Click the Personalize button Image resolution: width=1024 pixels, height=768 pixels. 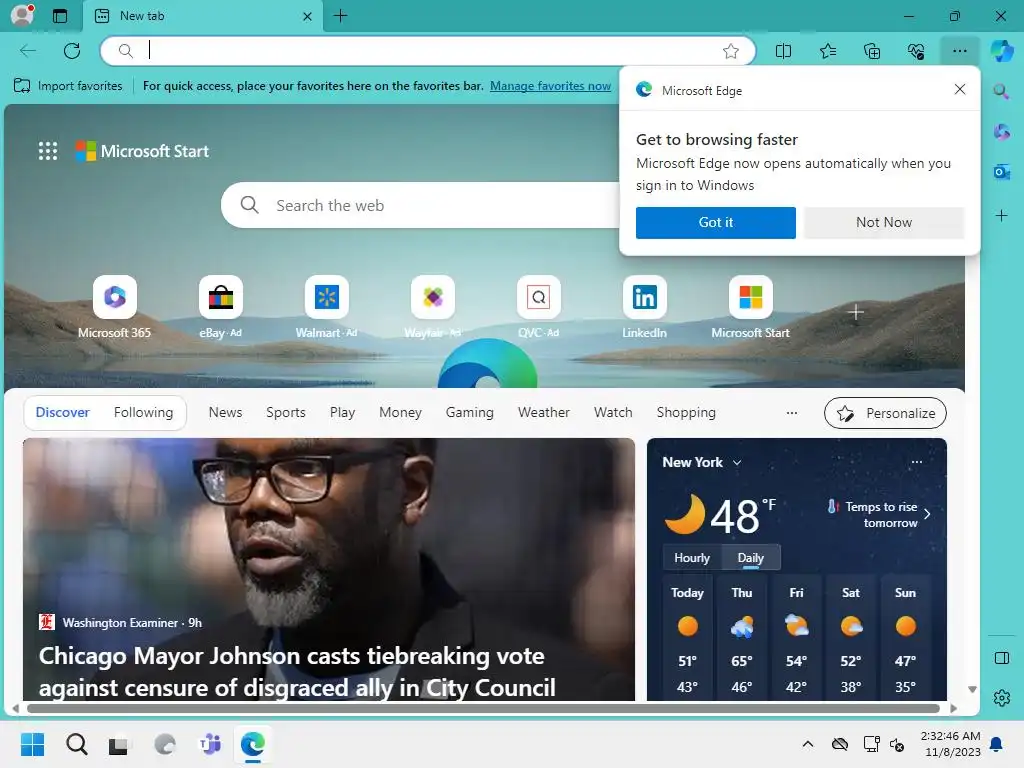(x=886, y=413)
